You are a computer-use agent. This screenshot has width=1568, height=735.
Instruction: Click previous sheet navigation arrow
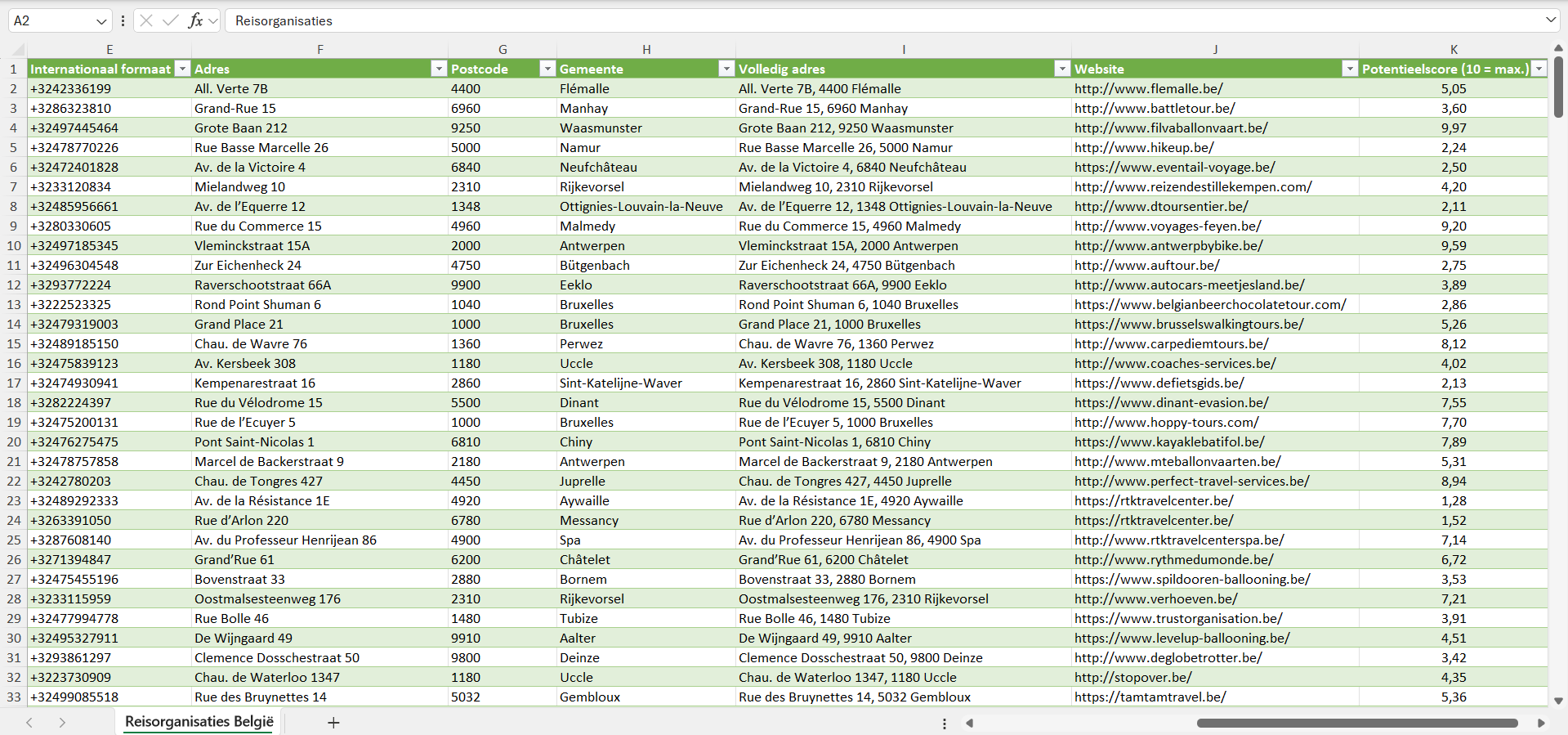(29, 723)
